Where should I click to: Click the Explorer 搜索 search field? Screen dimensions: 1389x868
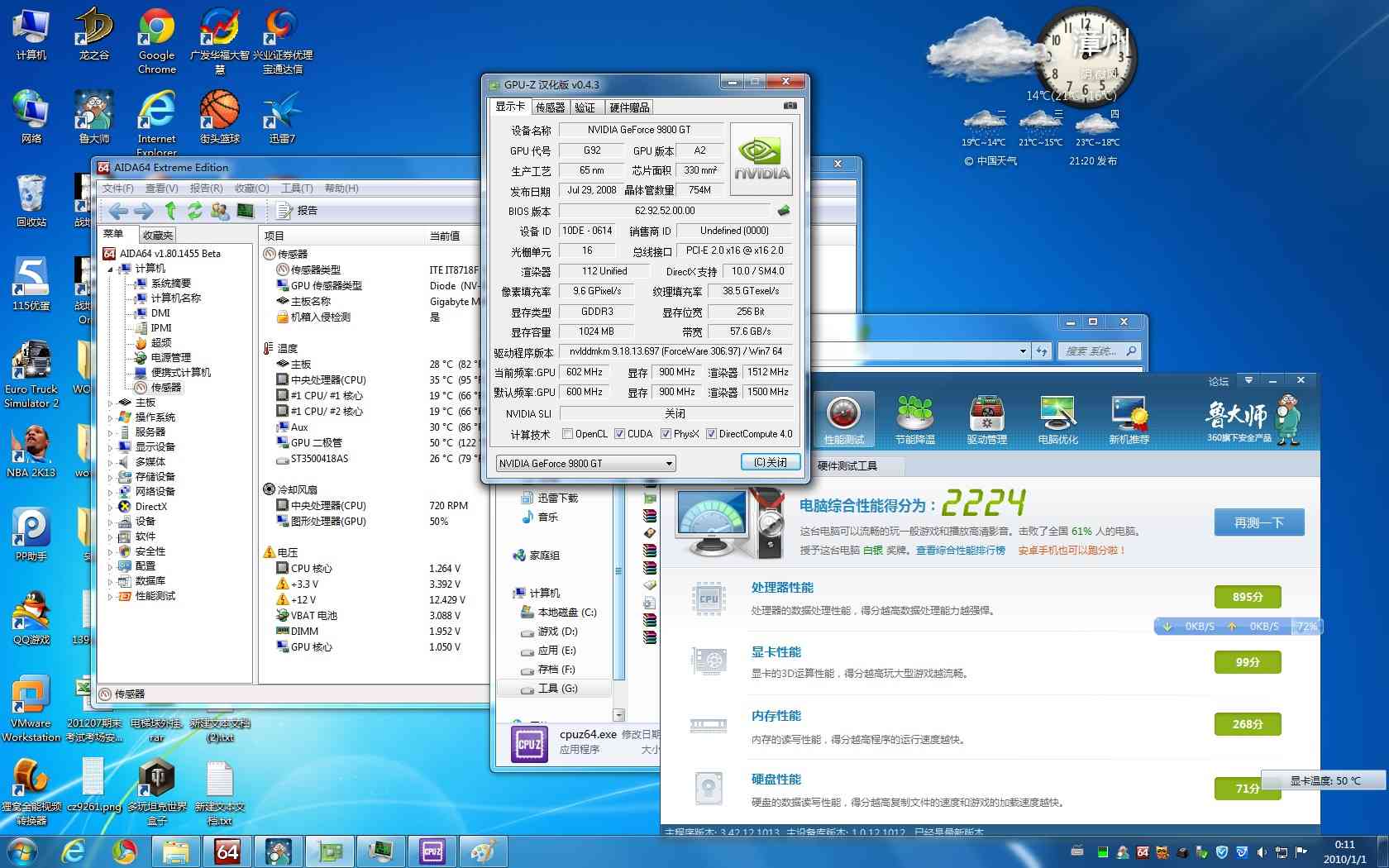point(1100,351)
